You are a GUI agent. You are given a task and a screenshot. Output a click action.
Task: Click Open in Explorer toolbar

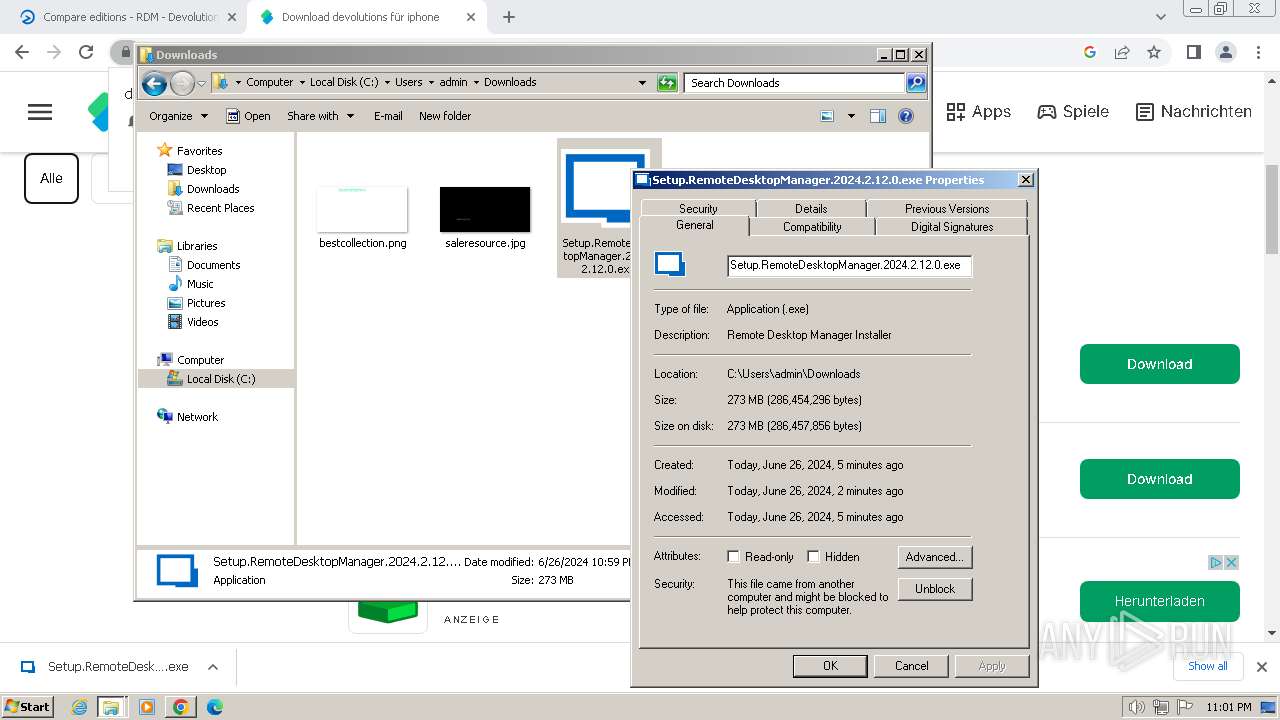(248, 116)
